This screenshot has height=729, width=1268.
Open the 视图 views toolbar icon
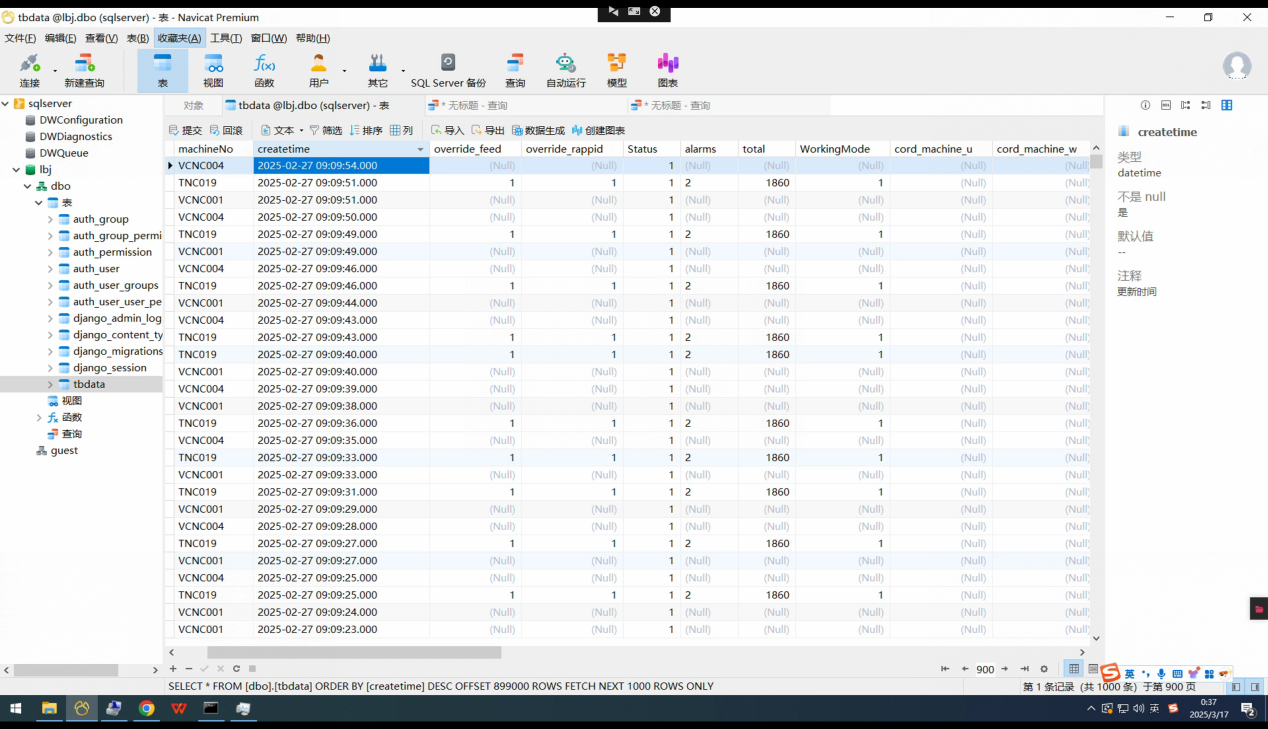click(213, 70)
